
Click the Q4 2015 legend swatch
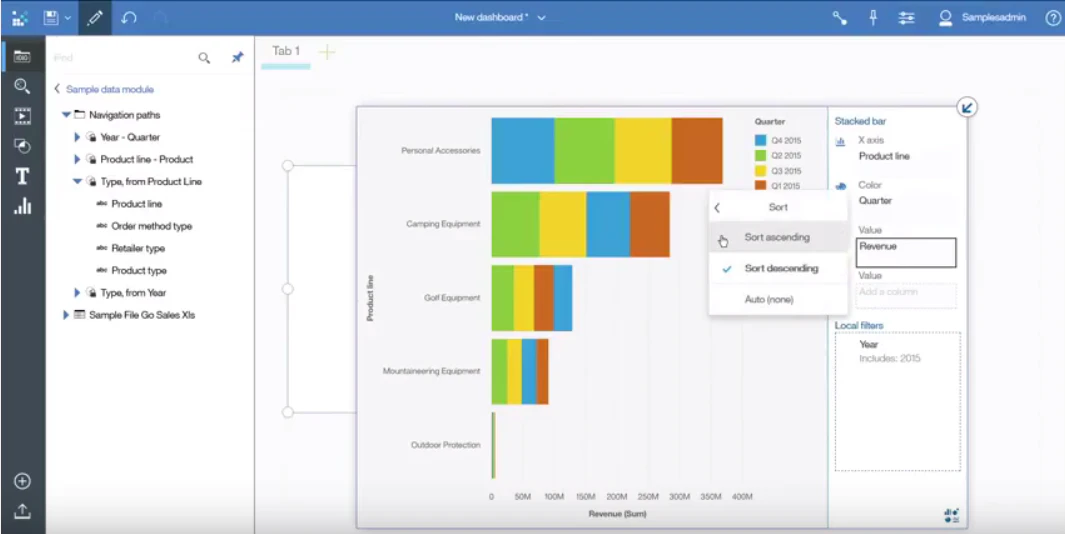761,141
